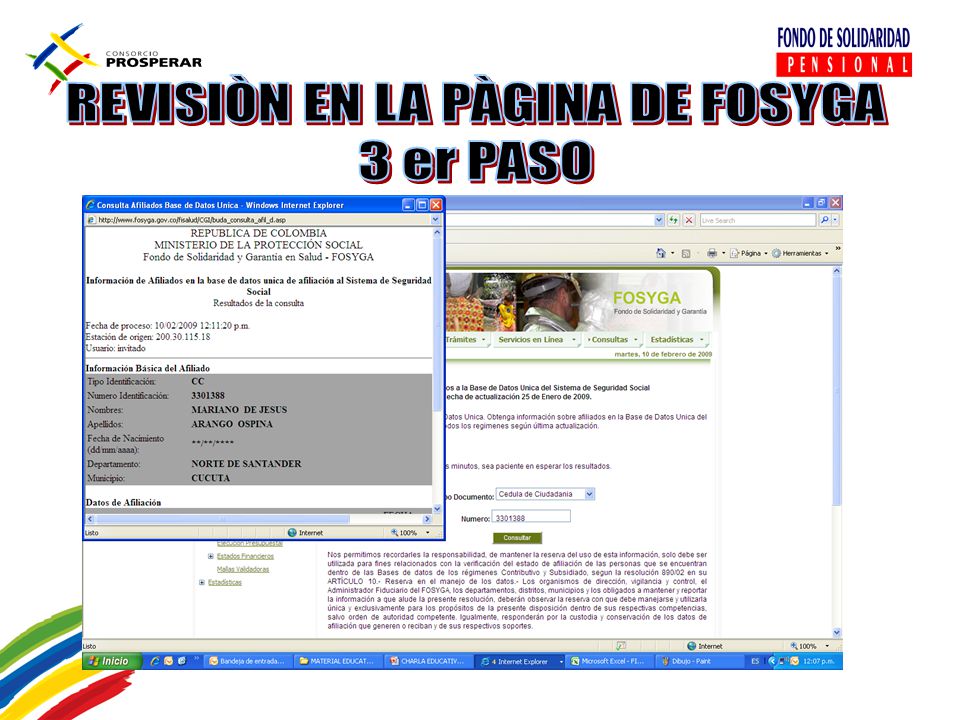The image size is (960, 720).
Task: Click the Herramientas gear icon
Action: (776, 253)
